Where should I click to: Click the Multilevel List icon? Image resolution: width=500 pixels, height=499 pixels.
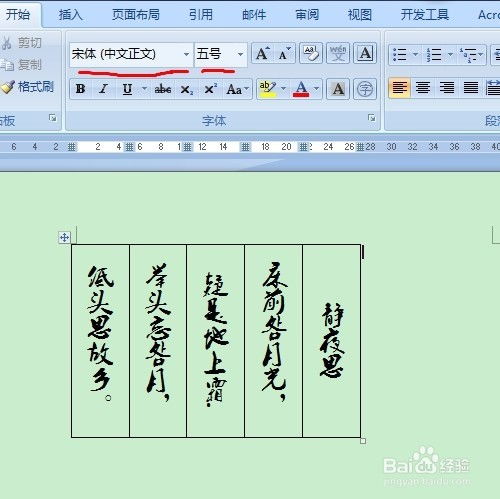468,54
